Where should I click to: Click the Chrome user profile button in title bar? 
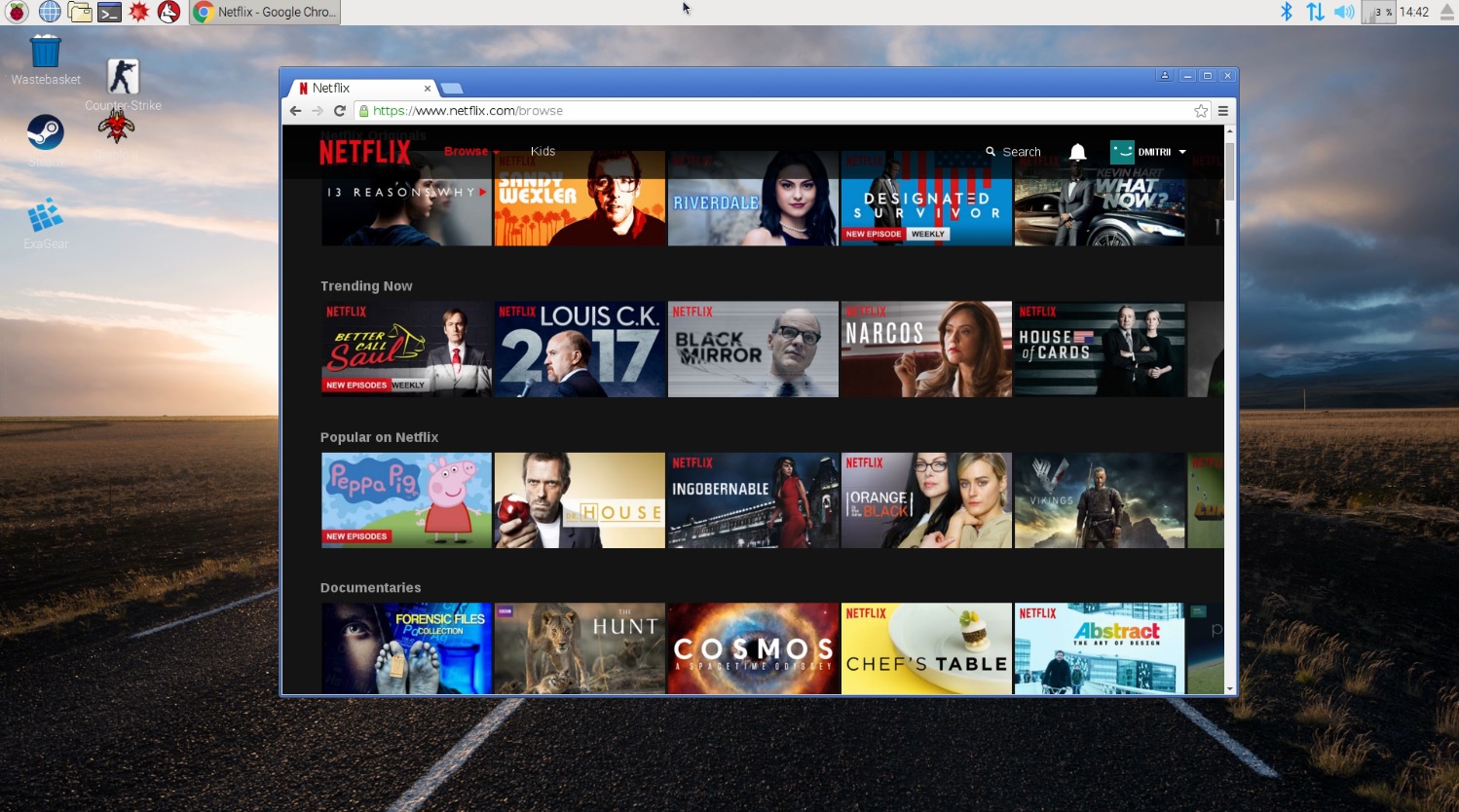(1165, 75)
